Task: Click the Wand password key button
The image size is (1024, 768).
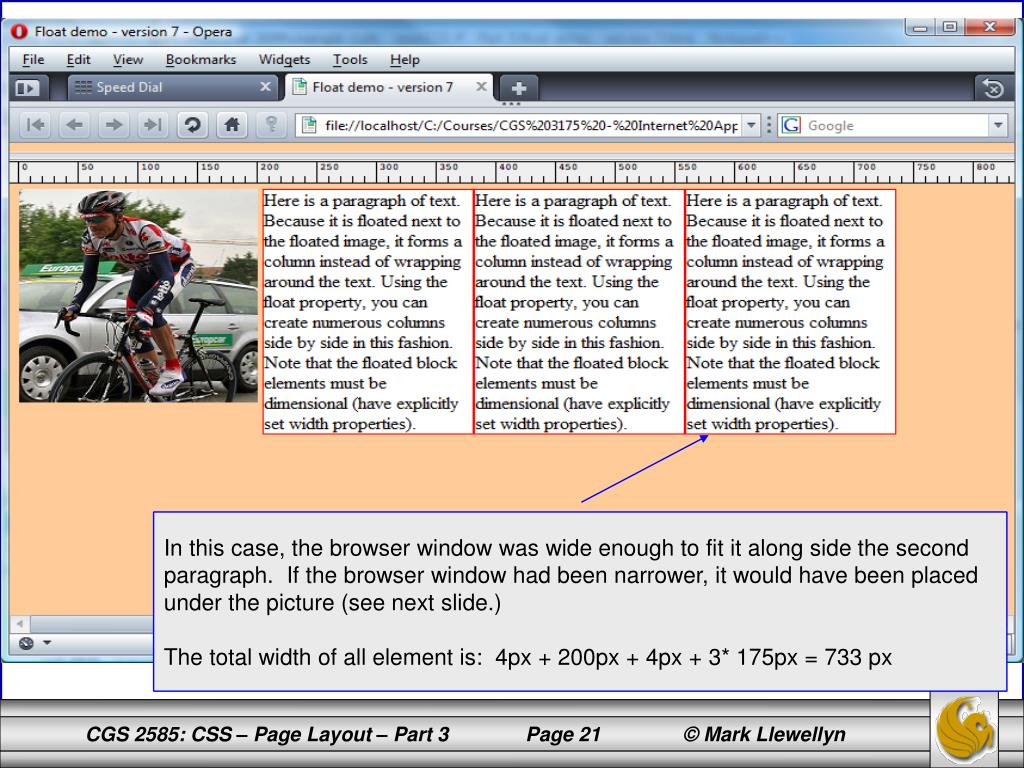Action: click(271, 125)
